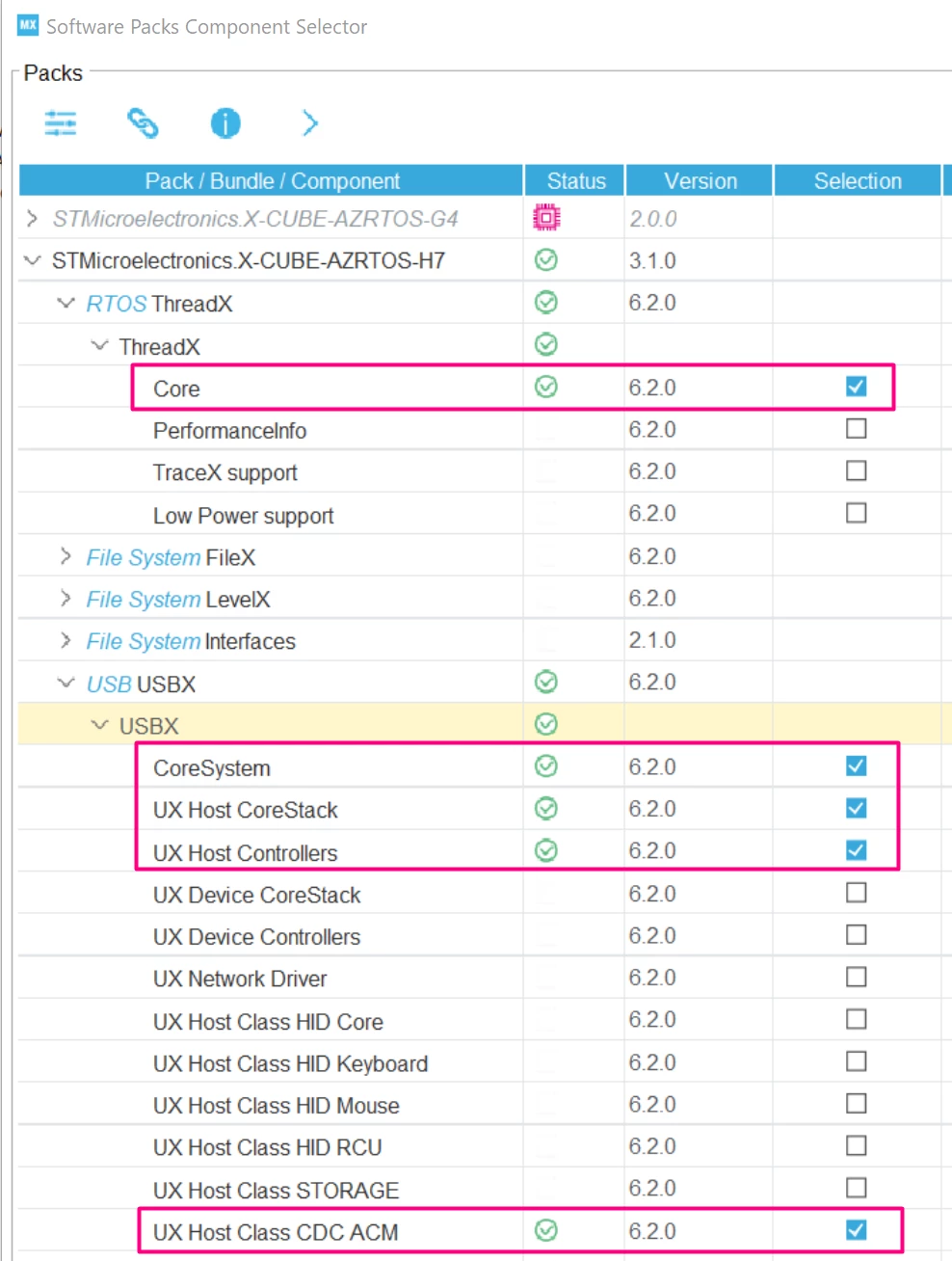Collapse the ThreadX component group
This screenshot has width=952, height=1261.
click(x=99, y=345)
